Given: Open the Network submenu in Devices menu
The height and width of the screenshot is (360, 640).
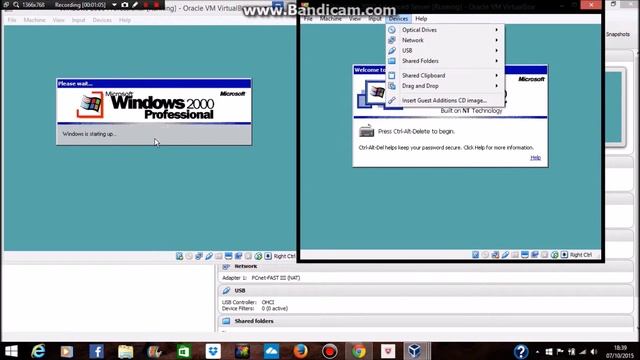Looking at the screenshot, I should coord(445,40).
